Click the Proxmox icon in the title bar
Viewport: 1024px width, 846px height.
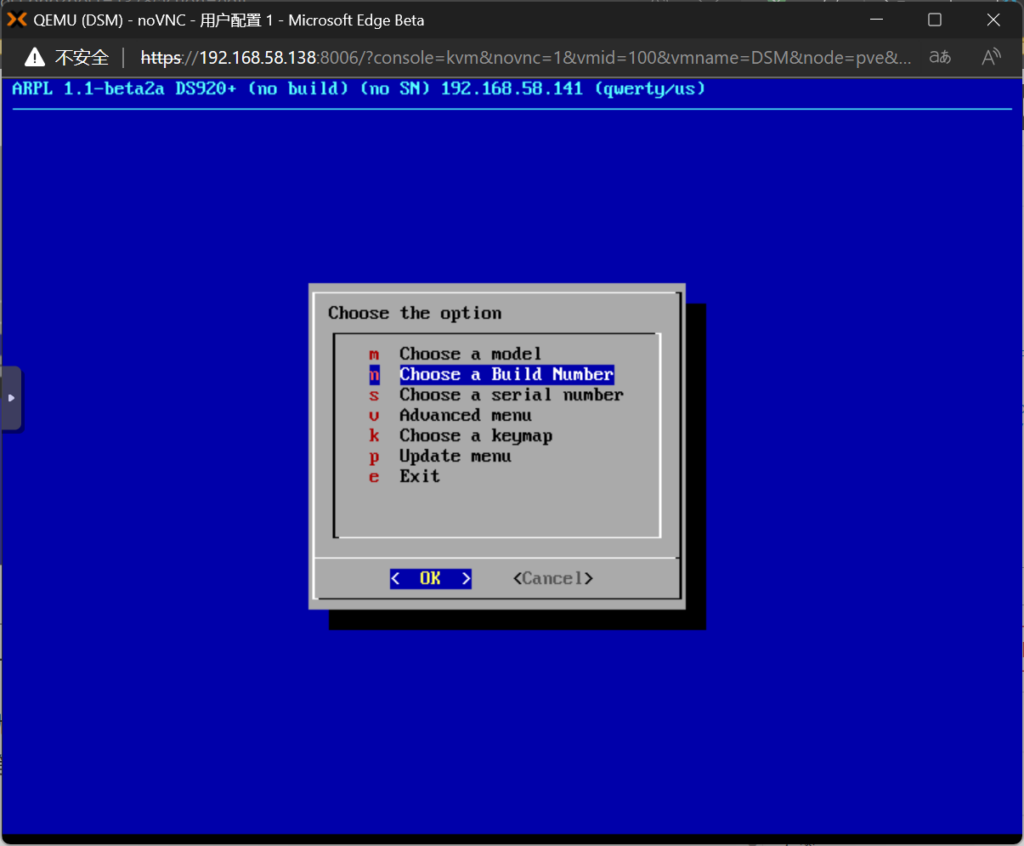tap(17, 20)
